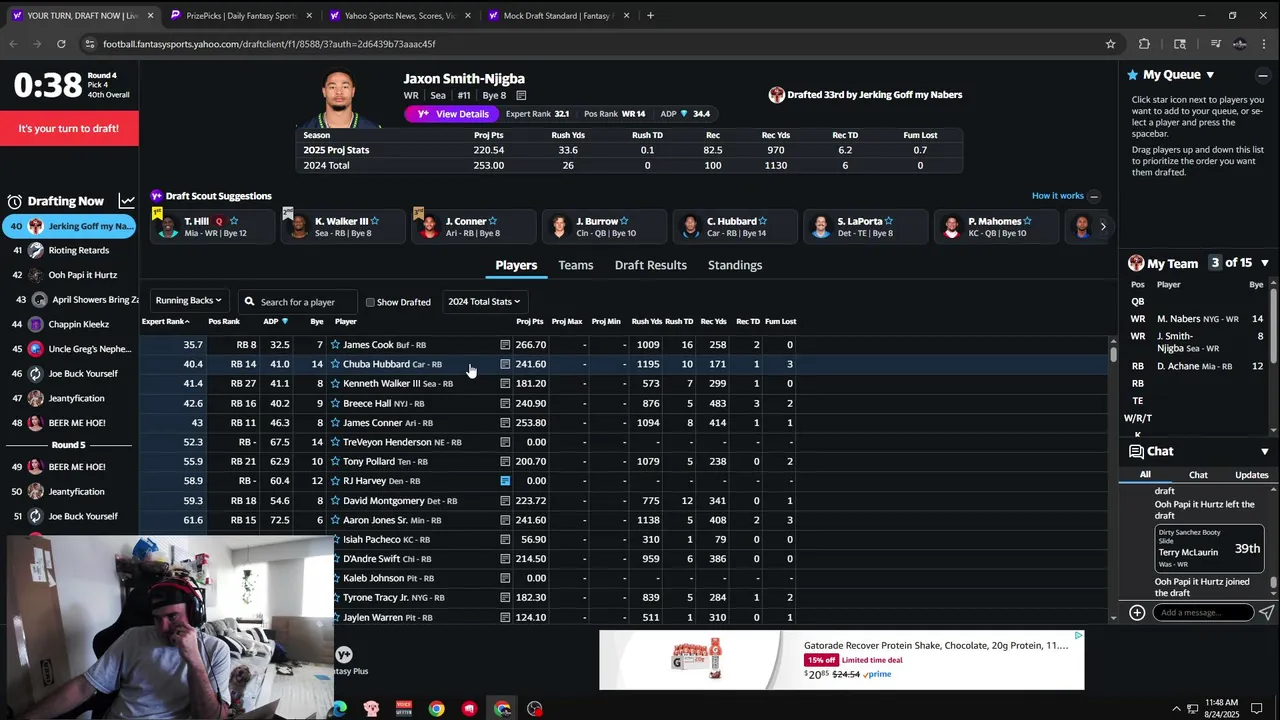Open the browser extensions puzzle icon

point(1145,44)
